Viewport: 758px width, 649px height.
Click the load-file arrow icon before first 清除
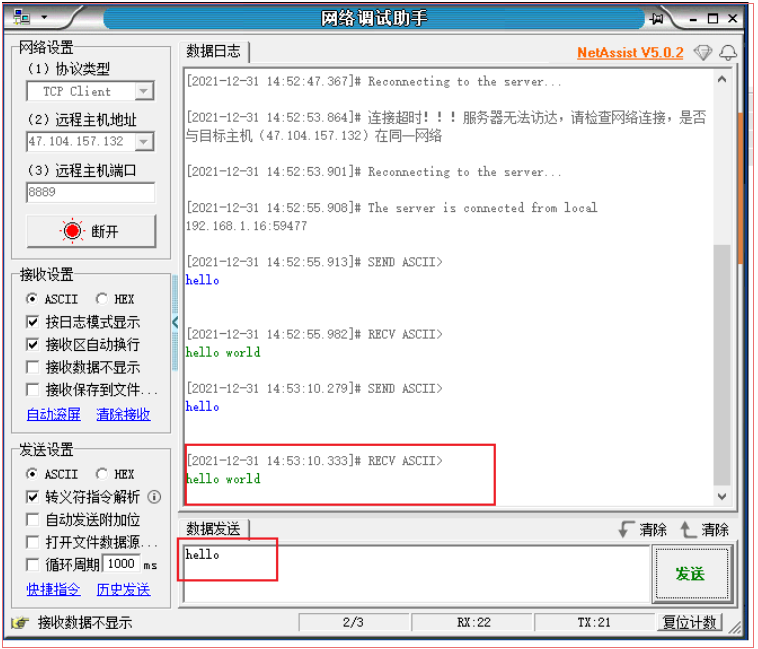tap(626, 530)
